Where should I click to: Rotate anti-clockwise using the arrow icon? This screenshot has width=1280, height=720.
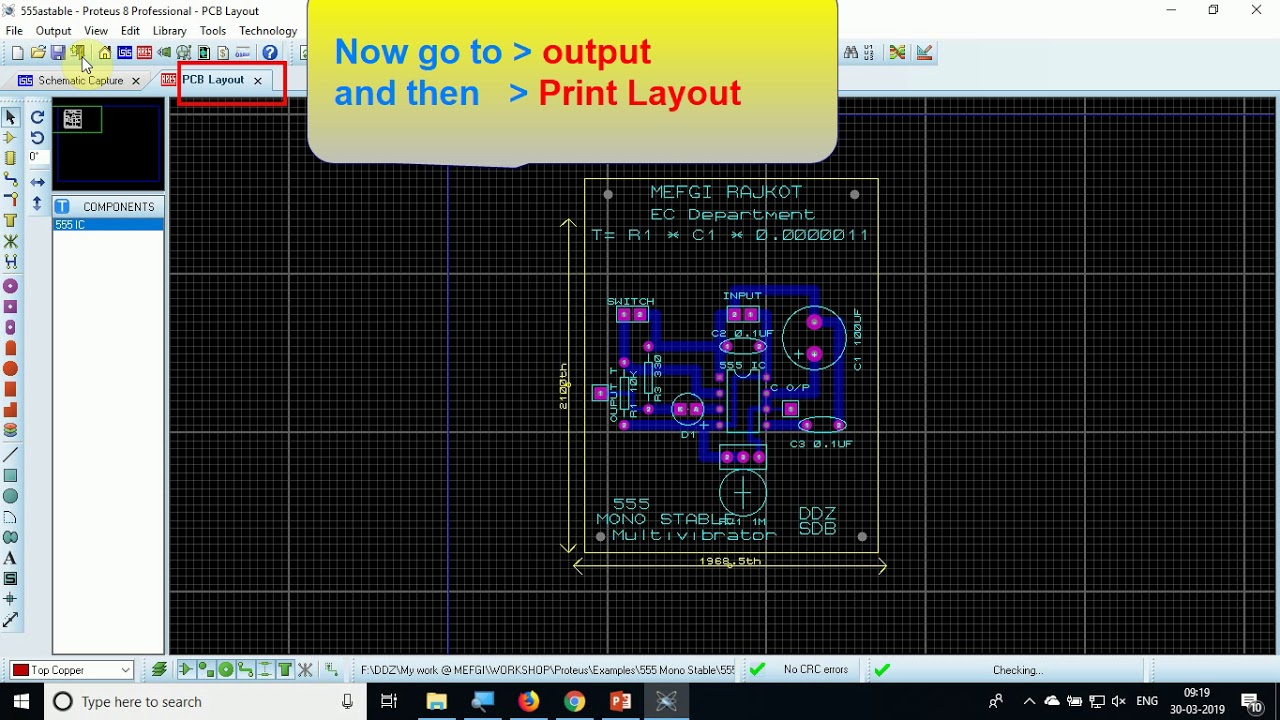pyautogui.click(x=37, y=137)
